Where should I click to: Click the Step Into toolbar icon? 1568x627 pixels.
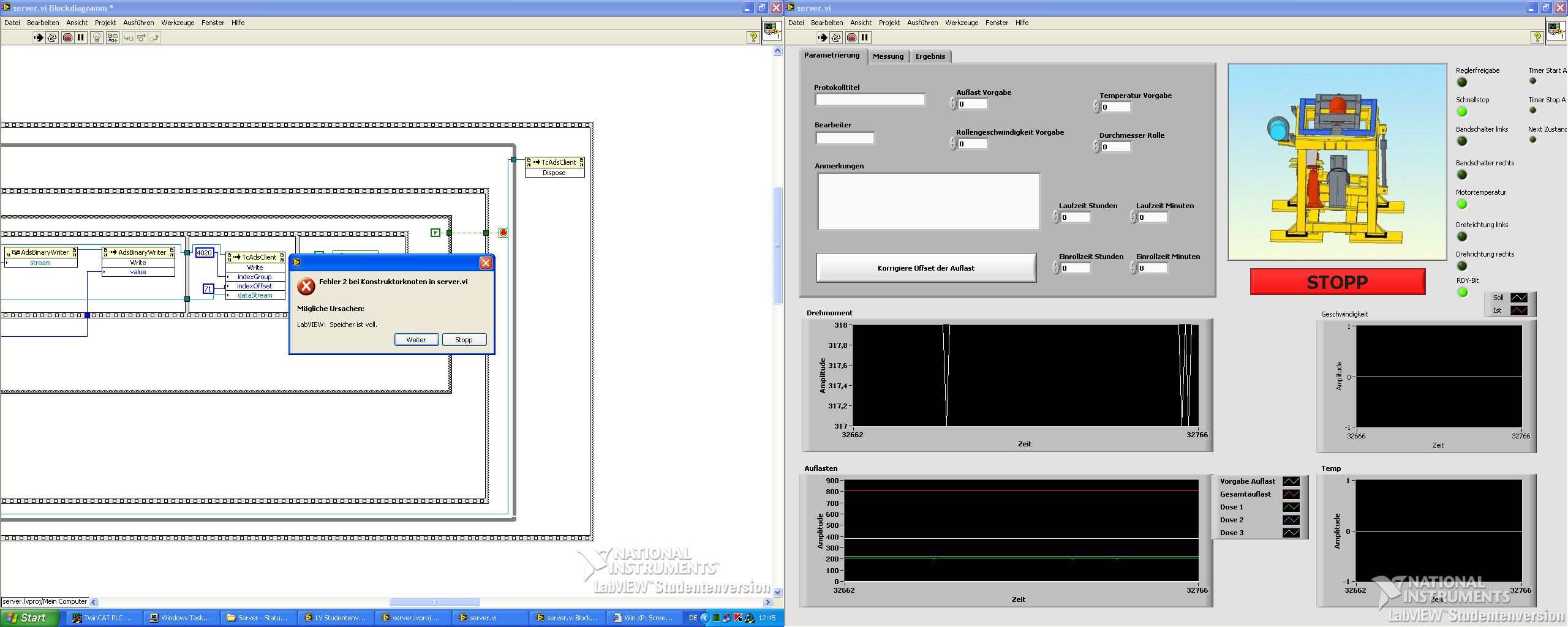[128, 38]
